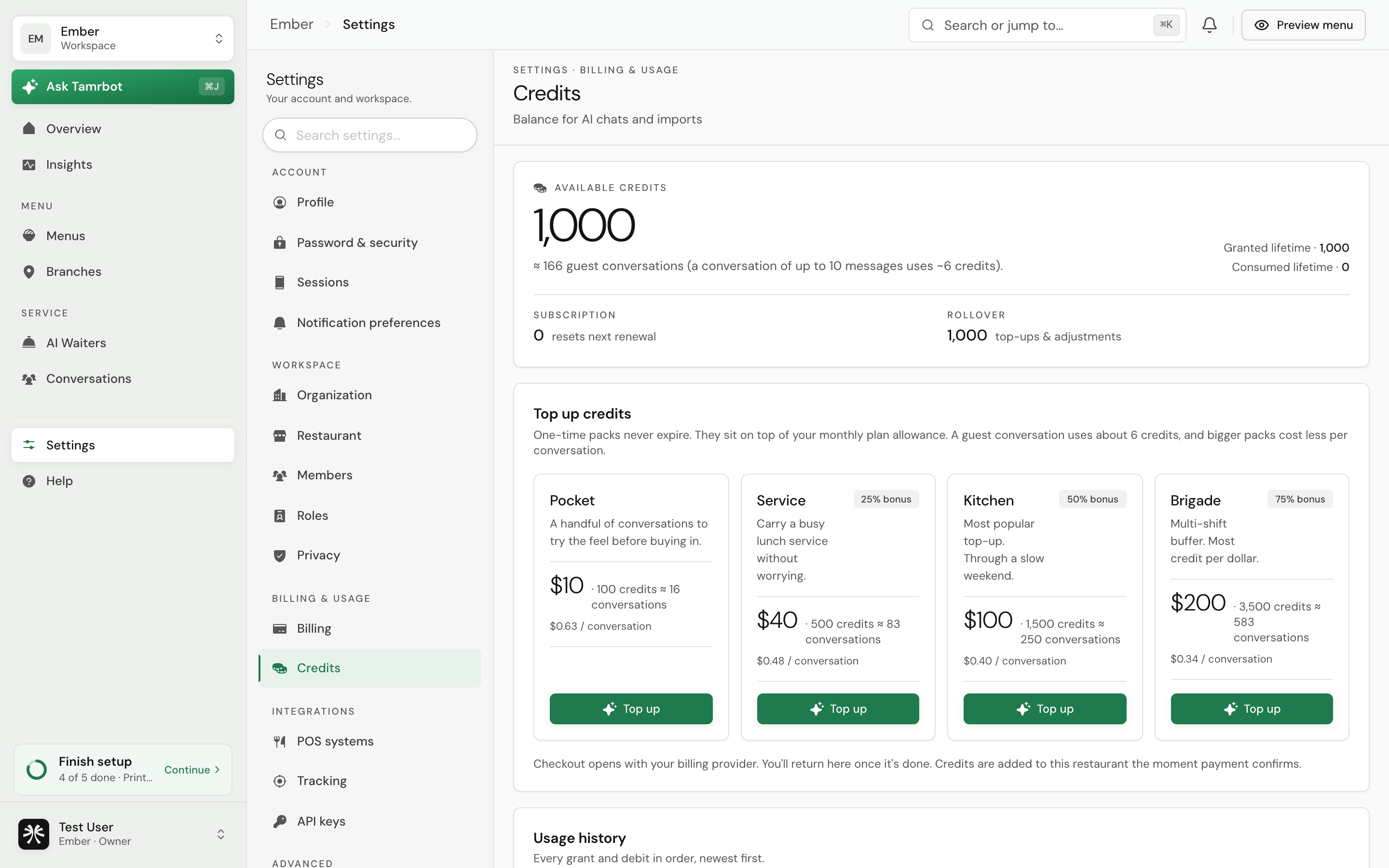Open the notifications bell
The width and height of the screenshot is (1389, 868).
click(x=1210, y=25)
